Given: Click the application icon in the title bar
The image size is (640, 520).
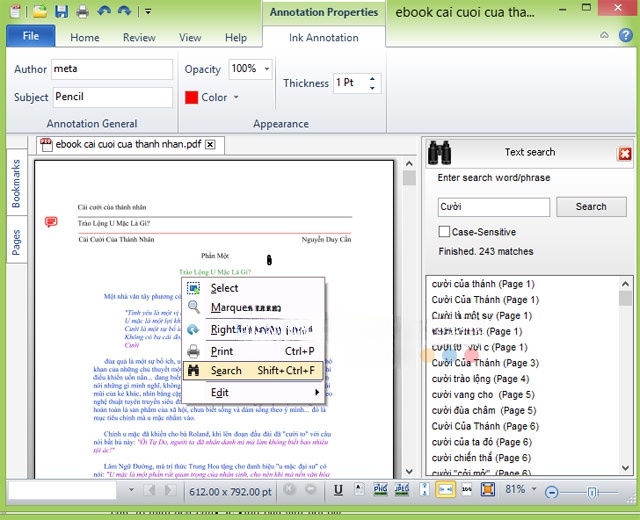Looking at the screenshot, I should coord(15,11).
